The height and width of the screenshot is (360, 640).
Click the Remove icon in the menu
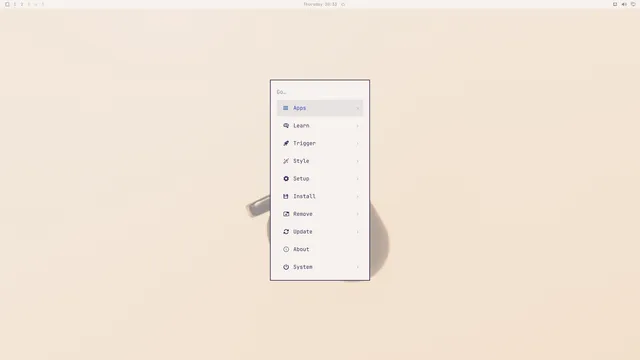[286, 214]
